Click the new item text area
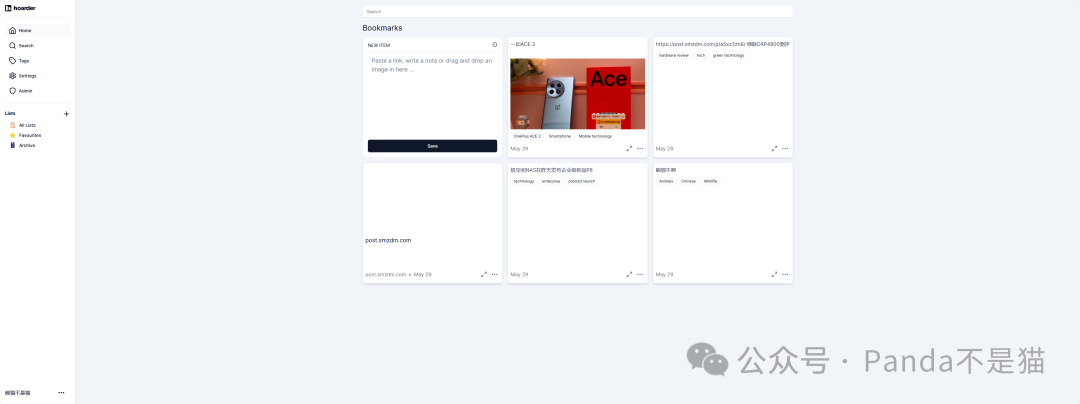The image size is (1080, 404). 433,95
